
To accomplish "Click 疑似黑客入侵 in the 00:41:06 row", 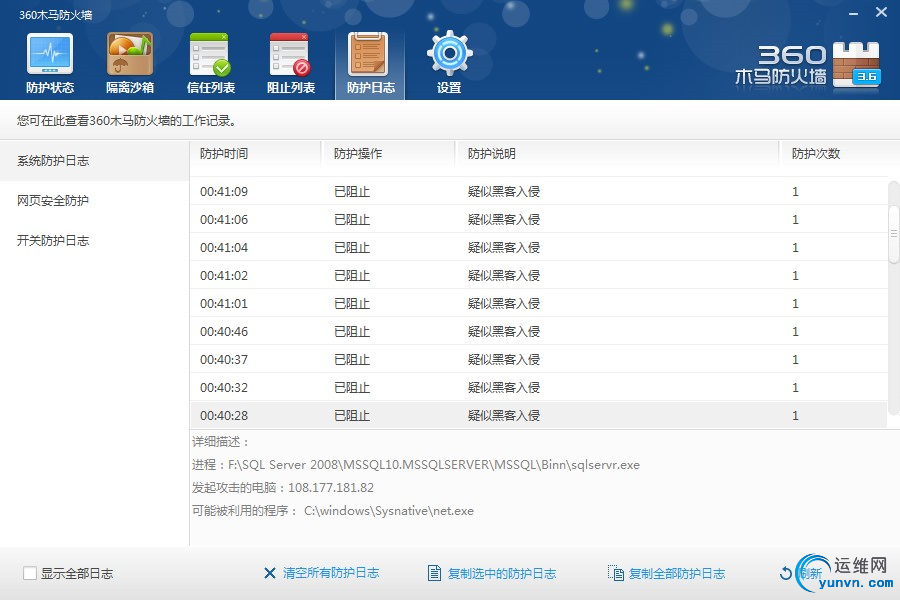I will [503, 219].
